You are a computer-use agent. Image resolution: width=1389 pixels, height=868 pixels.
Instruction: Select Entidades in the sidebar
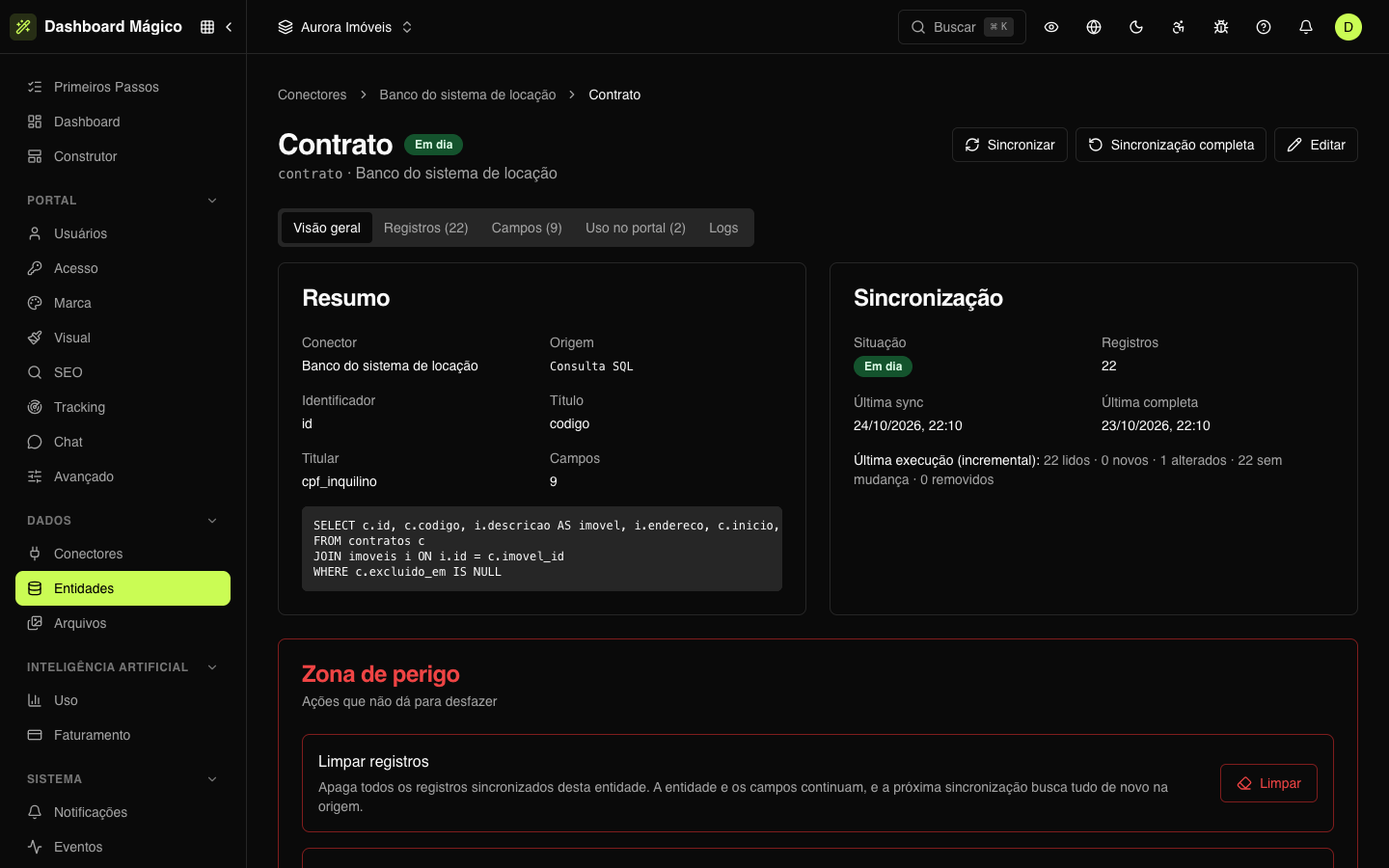[123, 588]
